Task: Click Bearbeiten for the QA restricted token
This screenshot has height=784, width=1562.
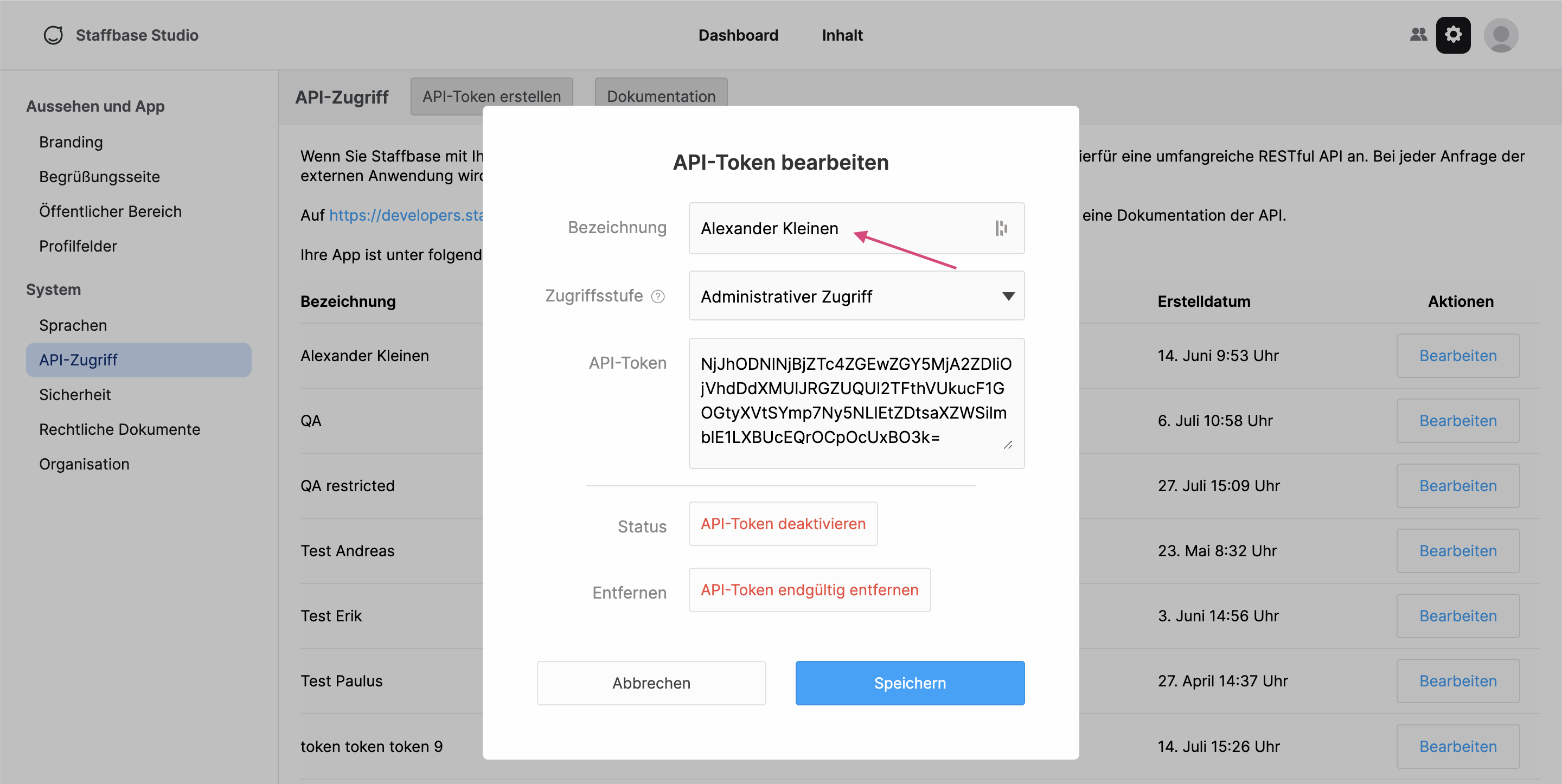Action: pos(1458,486)
